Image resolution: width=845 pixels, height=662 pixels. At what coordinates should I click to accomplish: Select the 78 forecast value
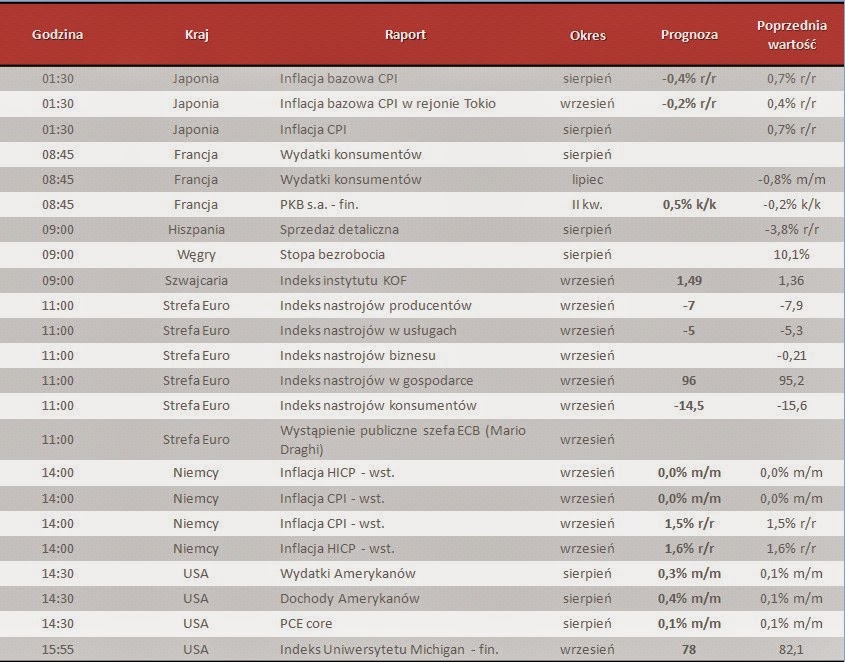689,650
